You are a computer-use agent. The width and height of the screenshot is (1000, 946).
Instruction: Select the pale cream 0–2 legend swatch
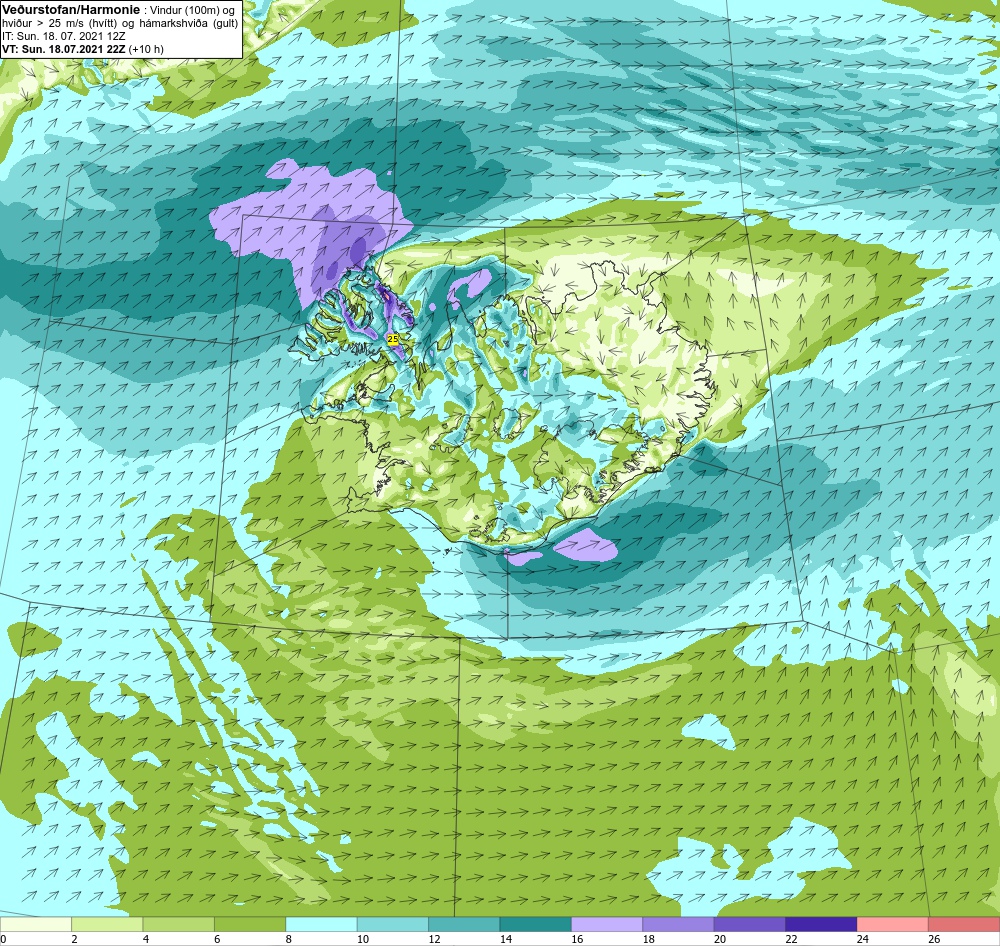36,924
